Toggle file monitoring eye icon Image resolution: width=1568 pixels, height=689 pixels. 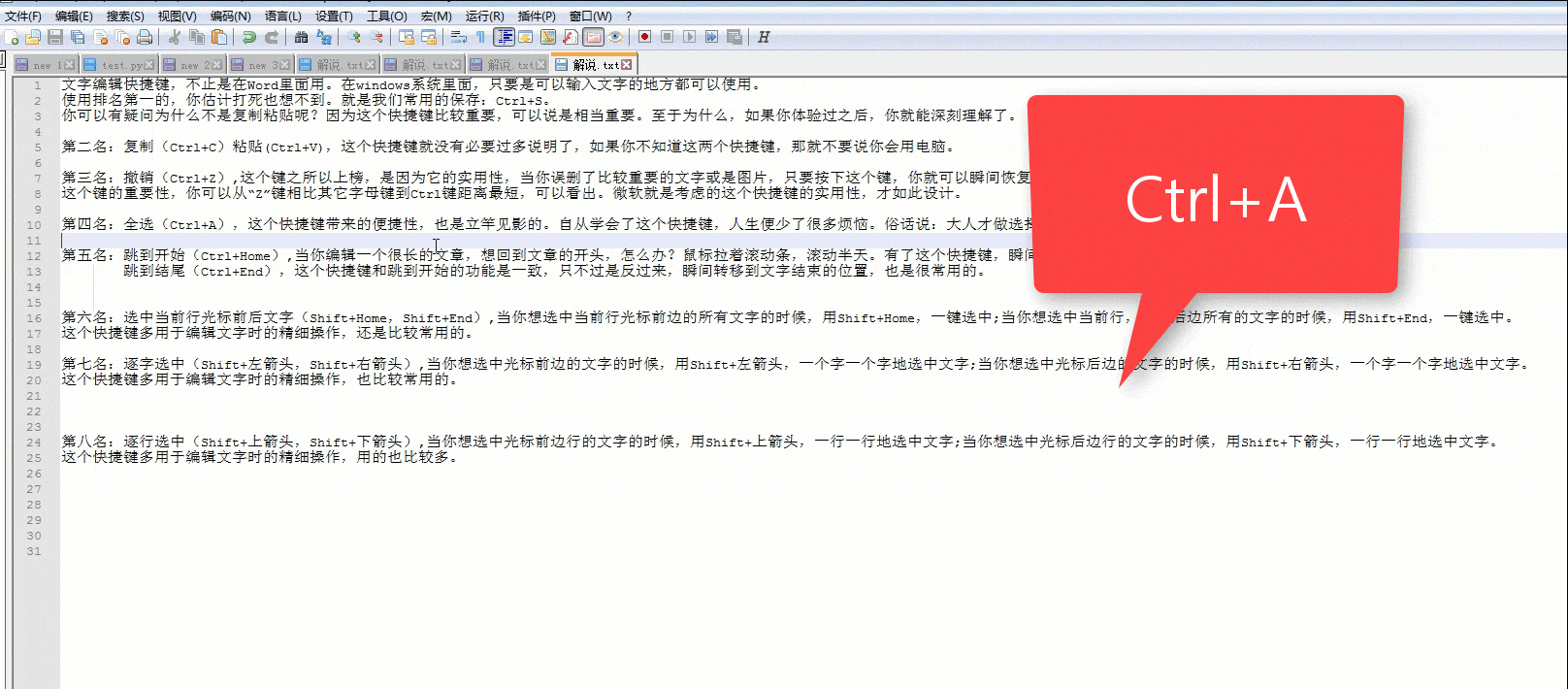(615, 37)
